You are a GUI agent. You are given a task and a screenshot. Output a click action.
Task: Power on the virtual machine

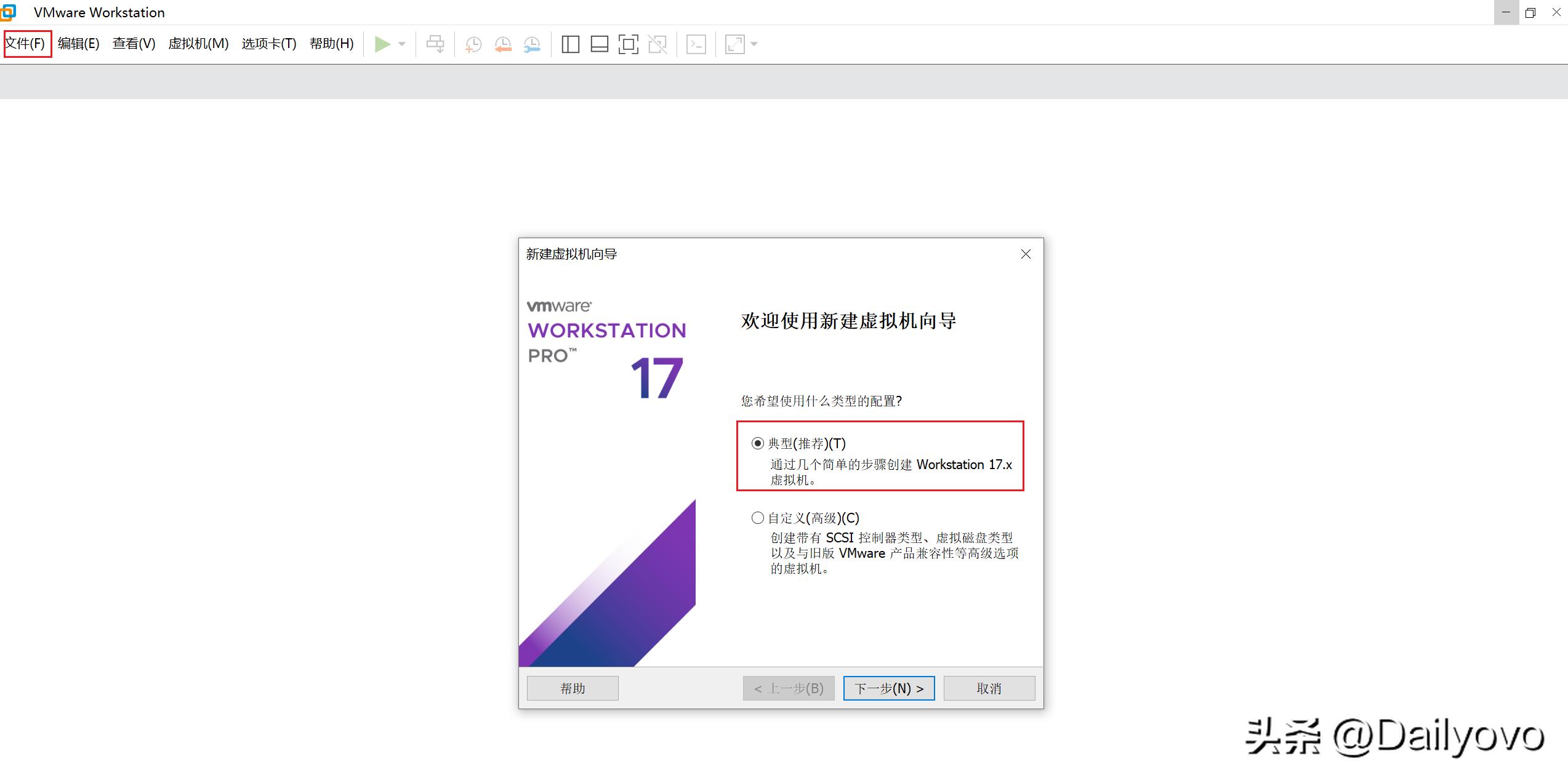tap(383, 44)
